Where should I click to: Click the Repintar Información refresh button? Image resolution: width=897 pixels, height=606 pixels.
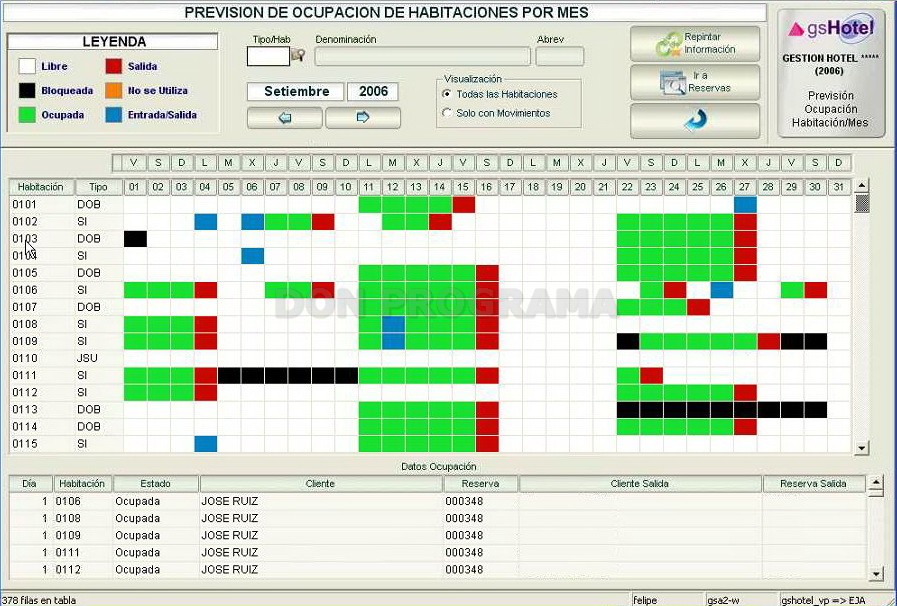695,43
